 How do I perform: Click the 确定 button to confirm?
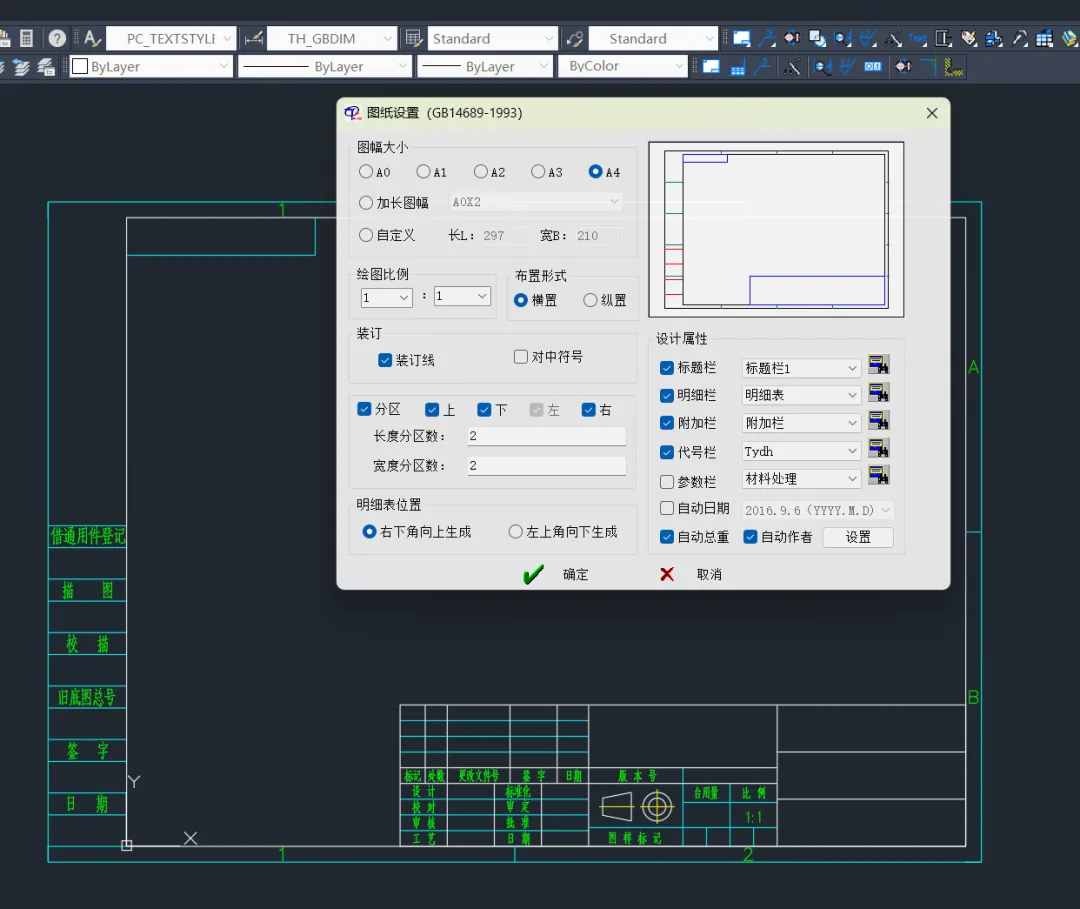point(558,575)
